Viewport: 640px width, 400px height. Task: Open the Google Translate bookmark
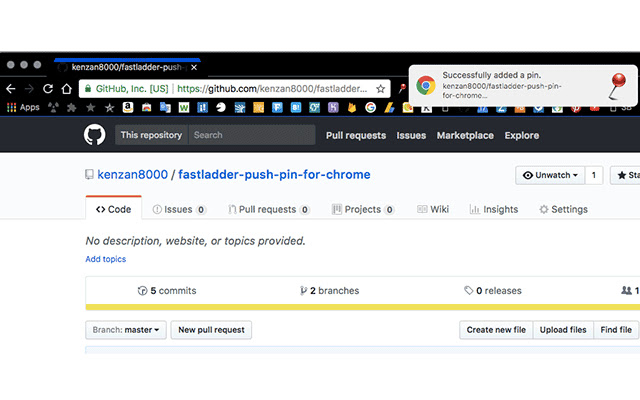(165, 107)
